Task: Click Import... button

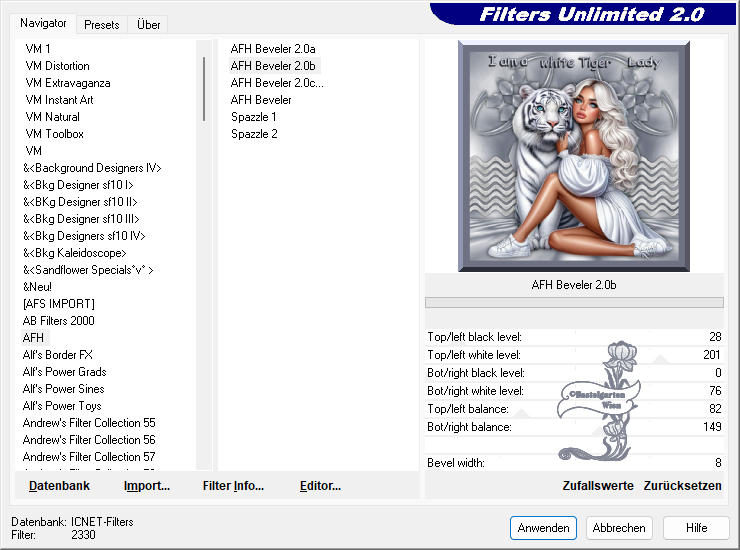Action: click(x=147, y=486)
